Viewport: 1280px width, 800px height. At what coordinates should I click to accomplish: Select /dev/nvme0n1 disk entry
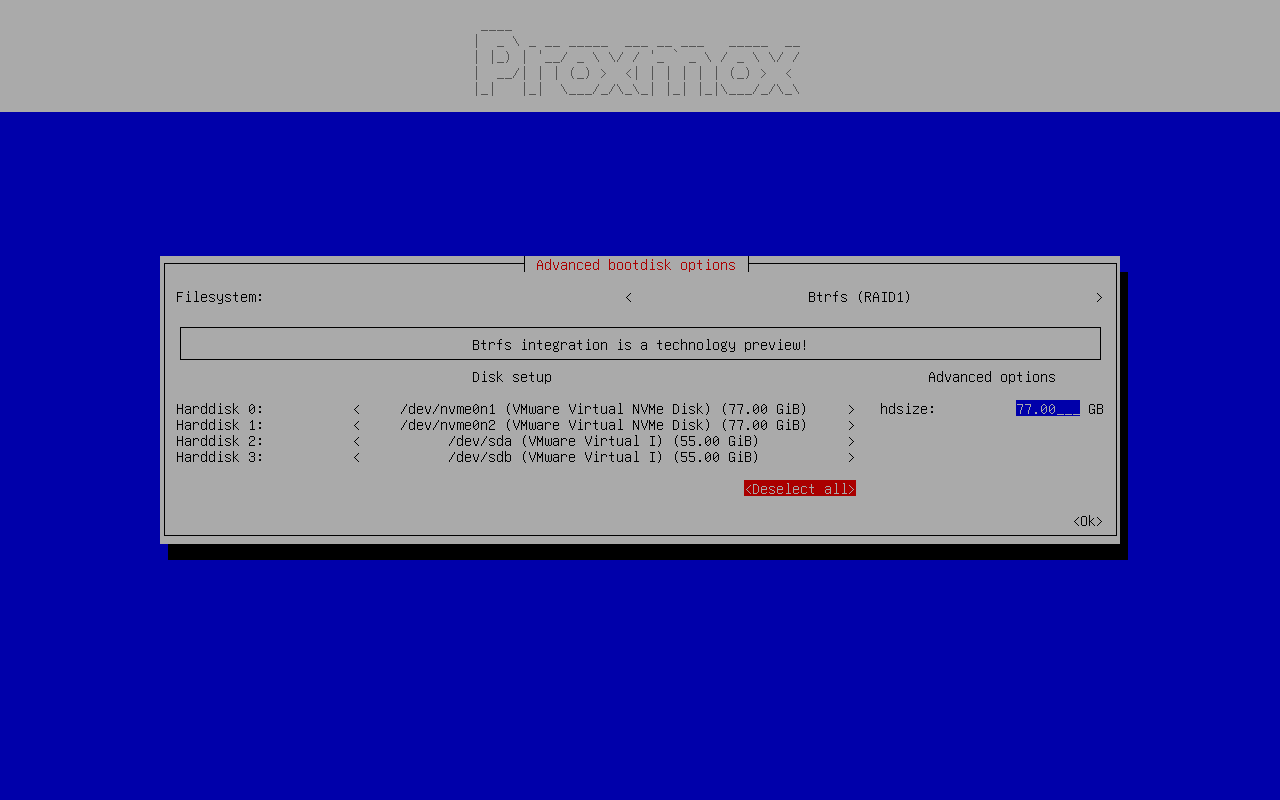pos(604,409)
